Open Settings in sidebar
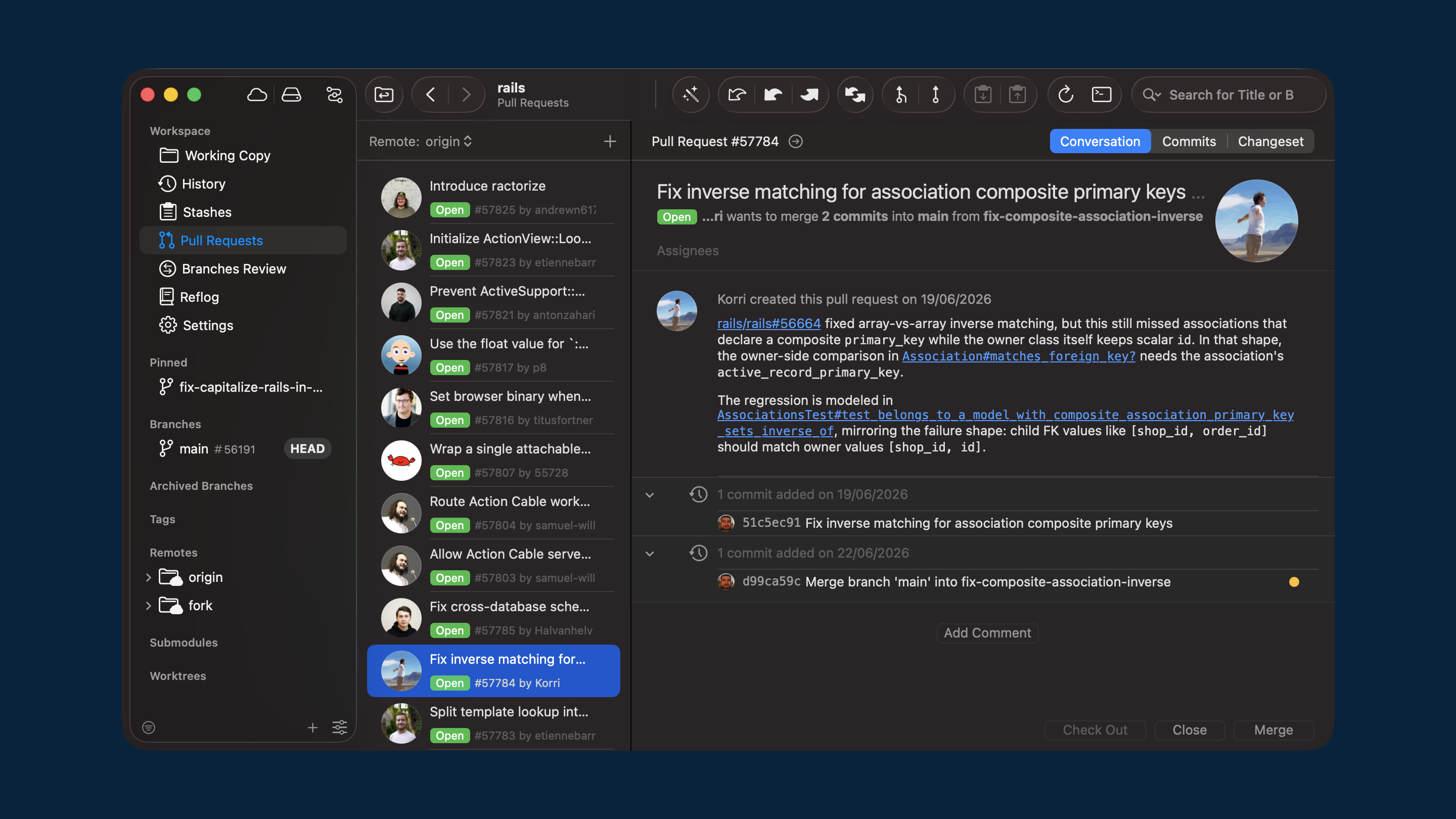The height and width of the screenshot is (819, 1456). [x=243, y=325]
